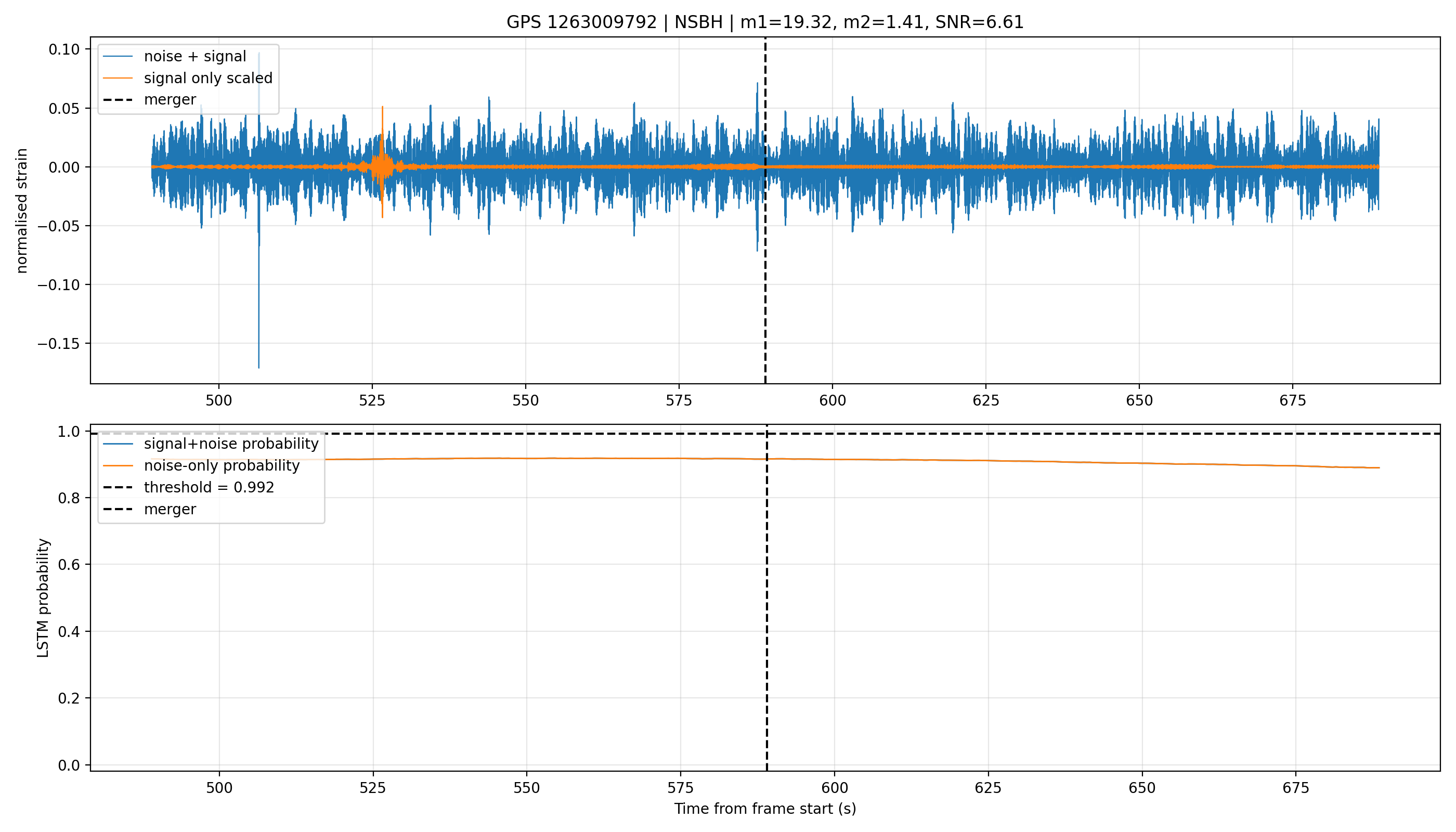
Task: Click the orange signal burst near 527 seconds
Action: pyautogui.click(x=382, y=166)
